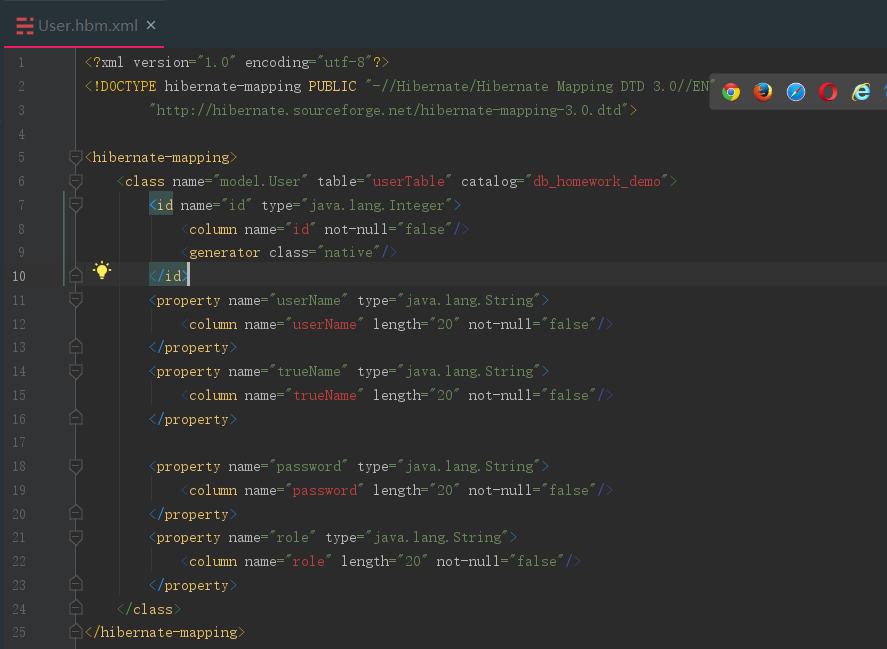Click "utf-8" encoding value on line 1

coord(345,62)
